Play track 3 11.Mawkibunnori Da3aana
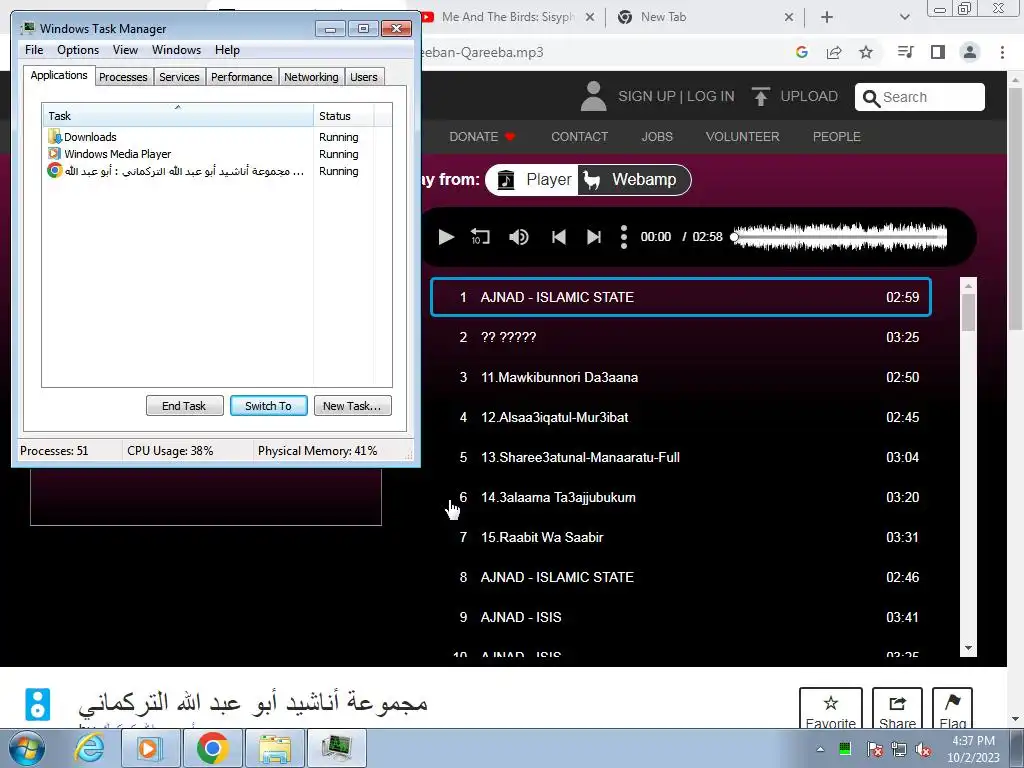The image size is (1024, 768). pos(680,377)
